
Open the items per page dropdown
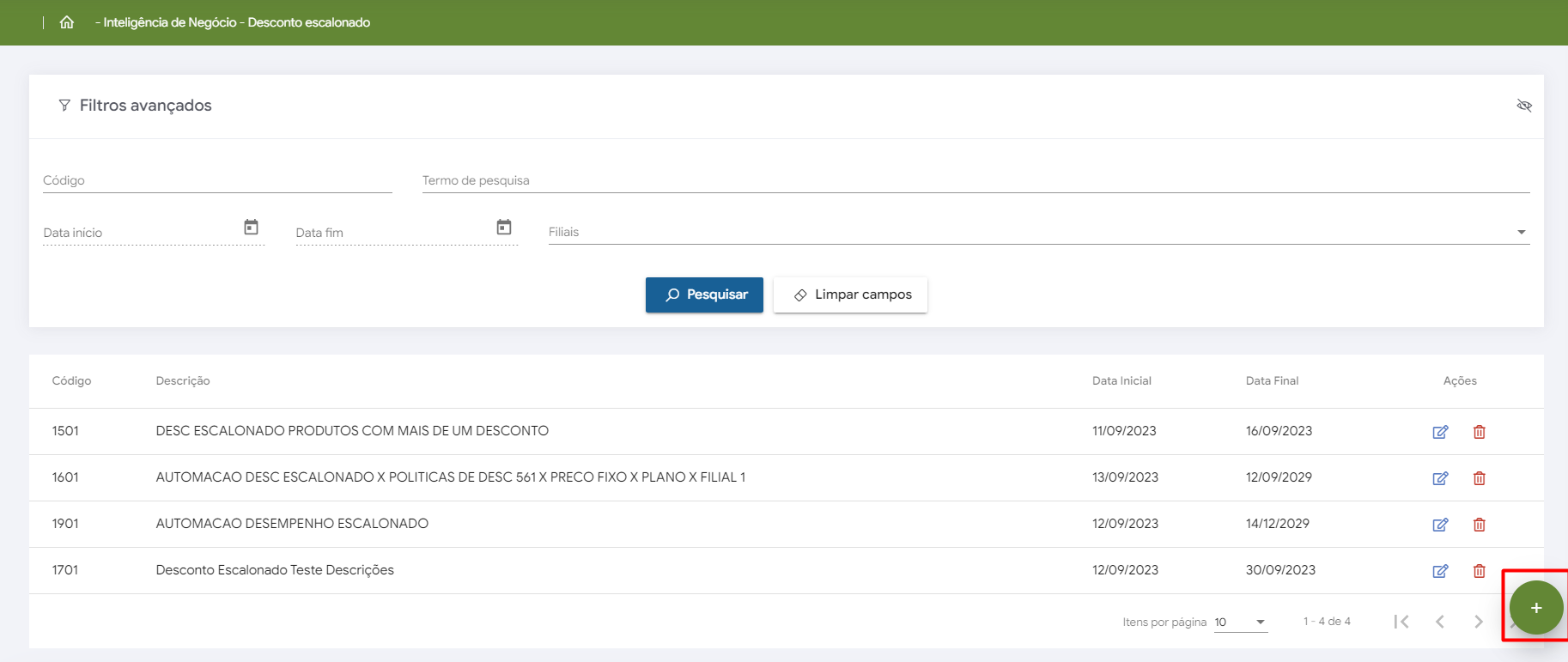(1241, 622)
